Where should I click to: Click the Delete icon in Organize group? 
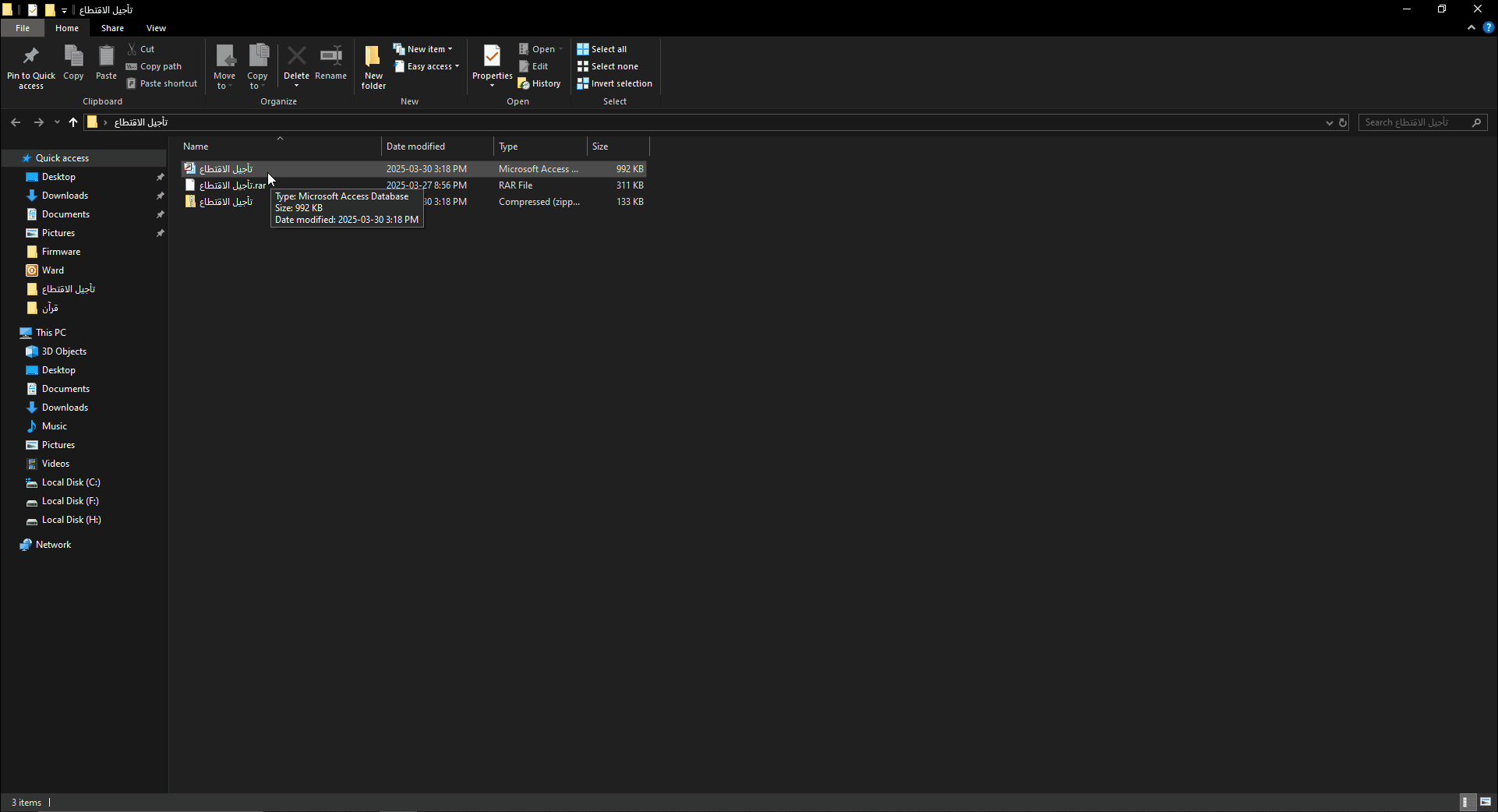tap(296, 57)
